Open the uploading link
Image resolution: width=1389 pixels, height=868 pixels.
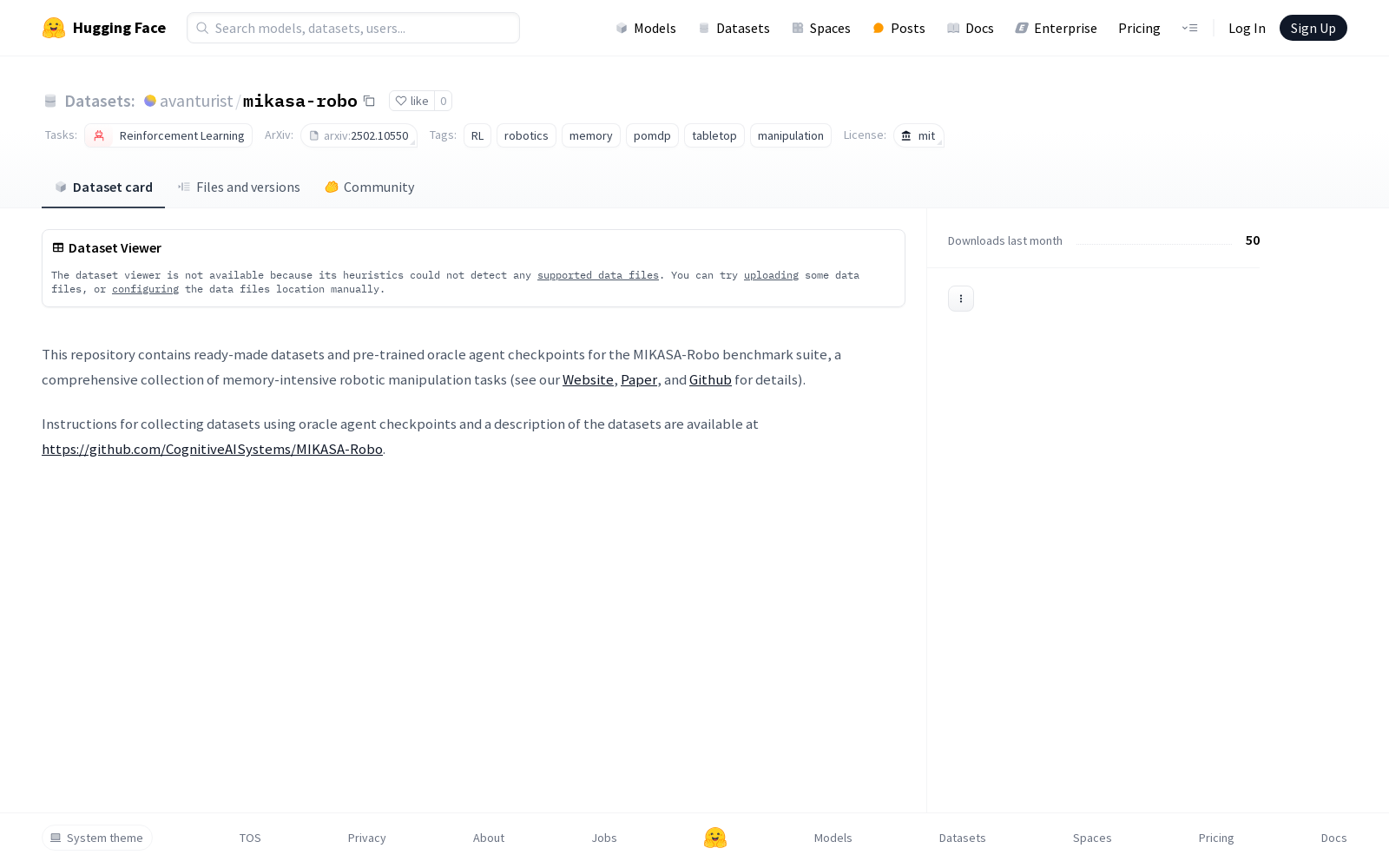[x=771, y=275]
